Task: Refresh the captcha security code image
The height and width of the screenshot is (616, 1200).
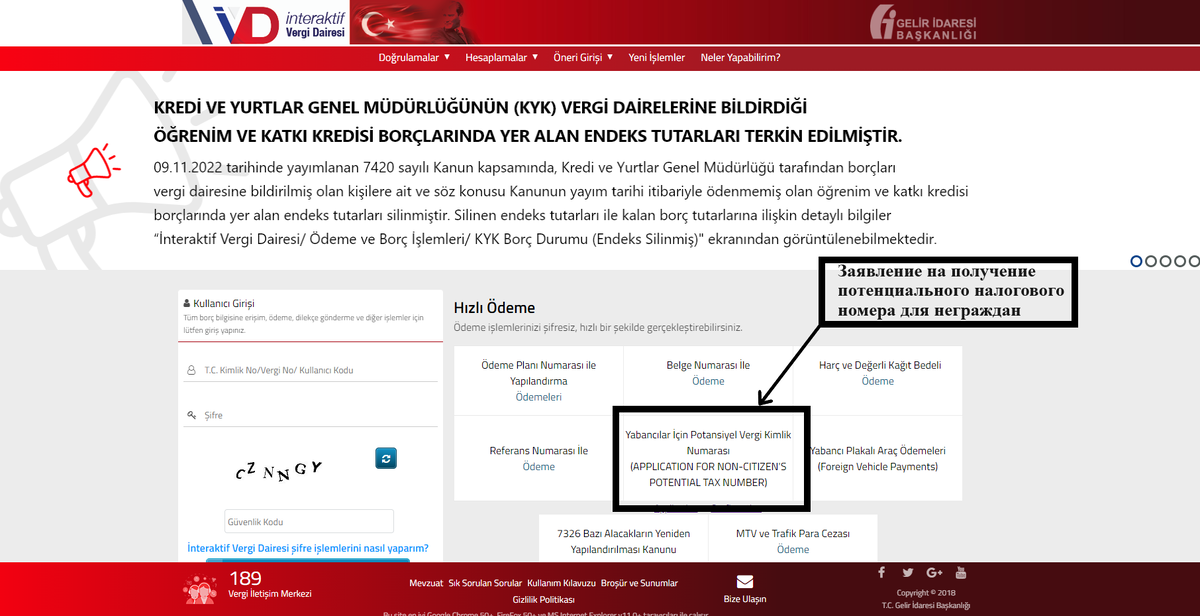Action: tap(386, 458)
